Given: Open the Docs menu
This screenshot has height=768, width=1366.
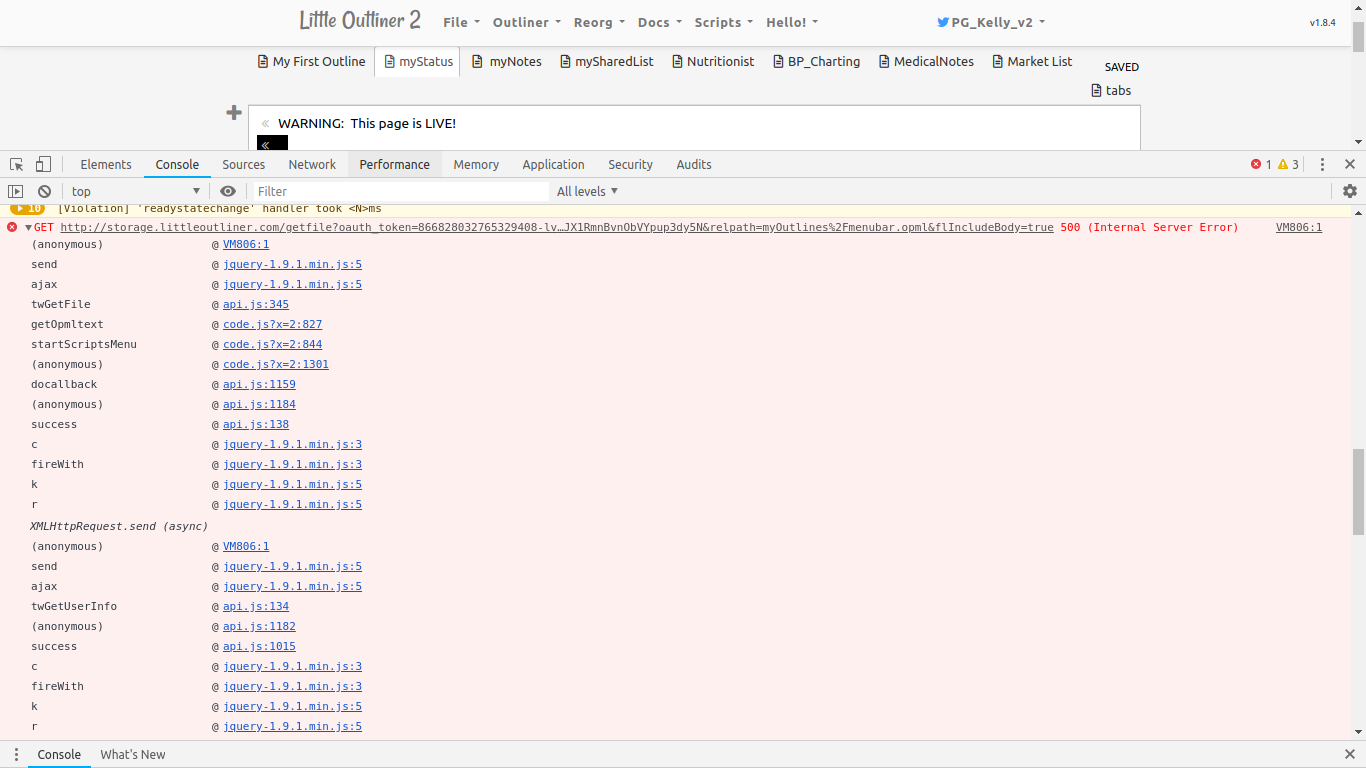Looking at the screenshot, I should coord(659,22).
